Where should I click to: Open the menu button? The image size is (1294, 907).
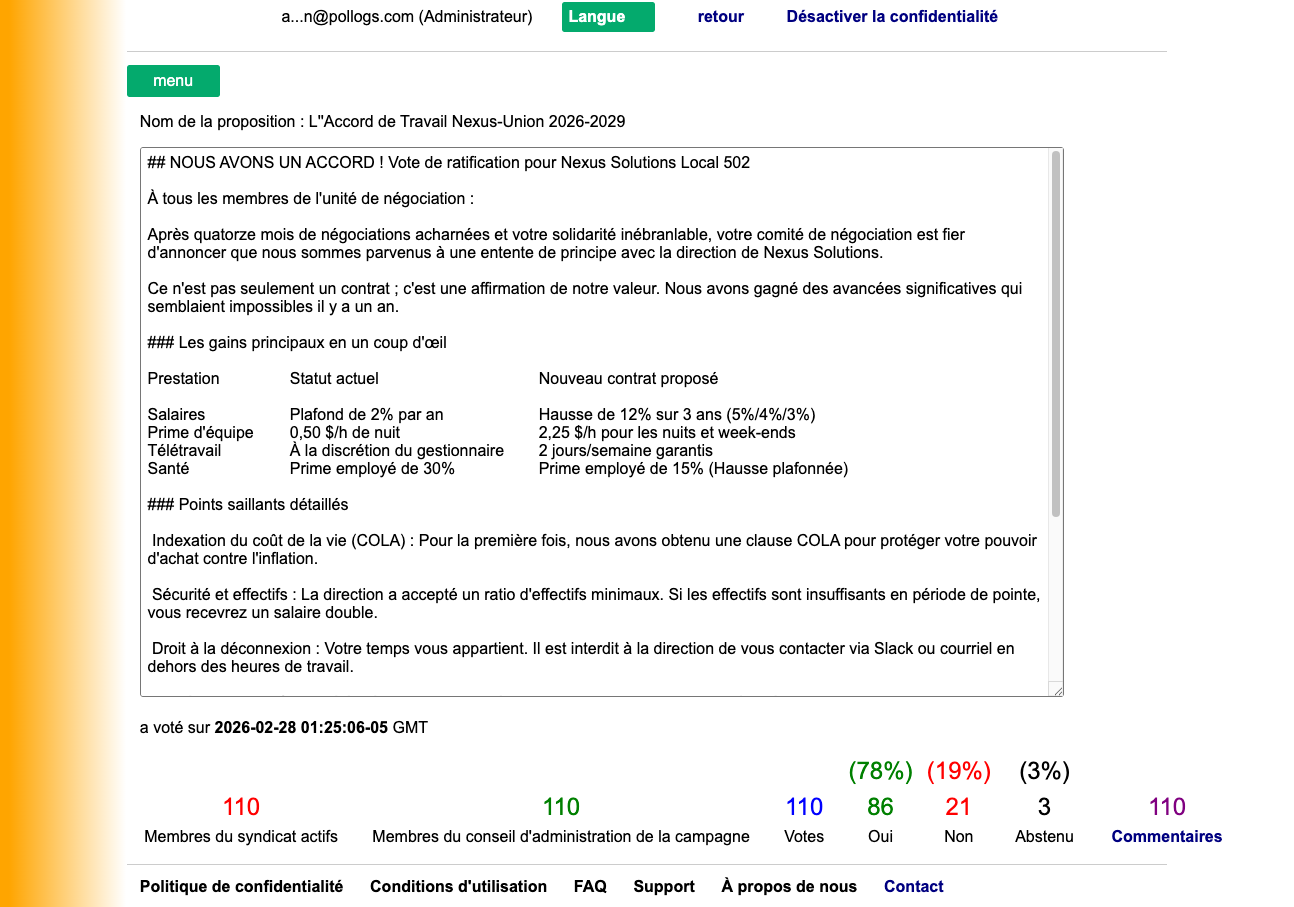[x=173, y=81]
